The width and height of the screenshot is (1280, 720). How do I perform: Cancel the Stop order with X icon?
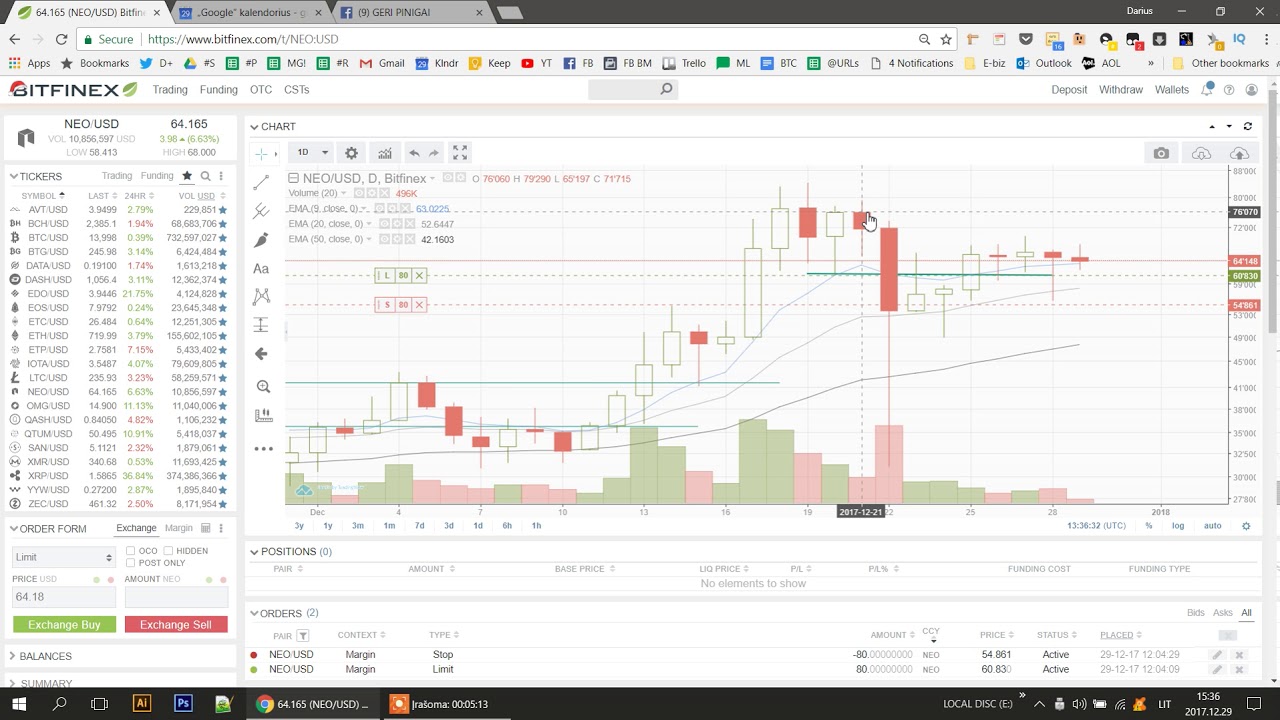point(1239,655)
